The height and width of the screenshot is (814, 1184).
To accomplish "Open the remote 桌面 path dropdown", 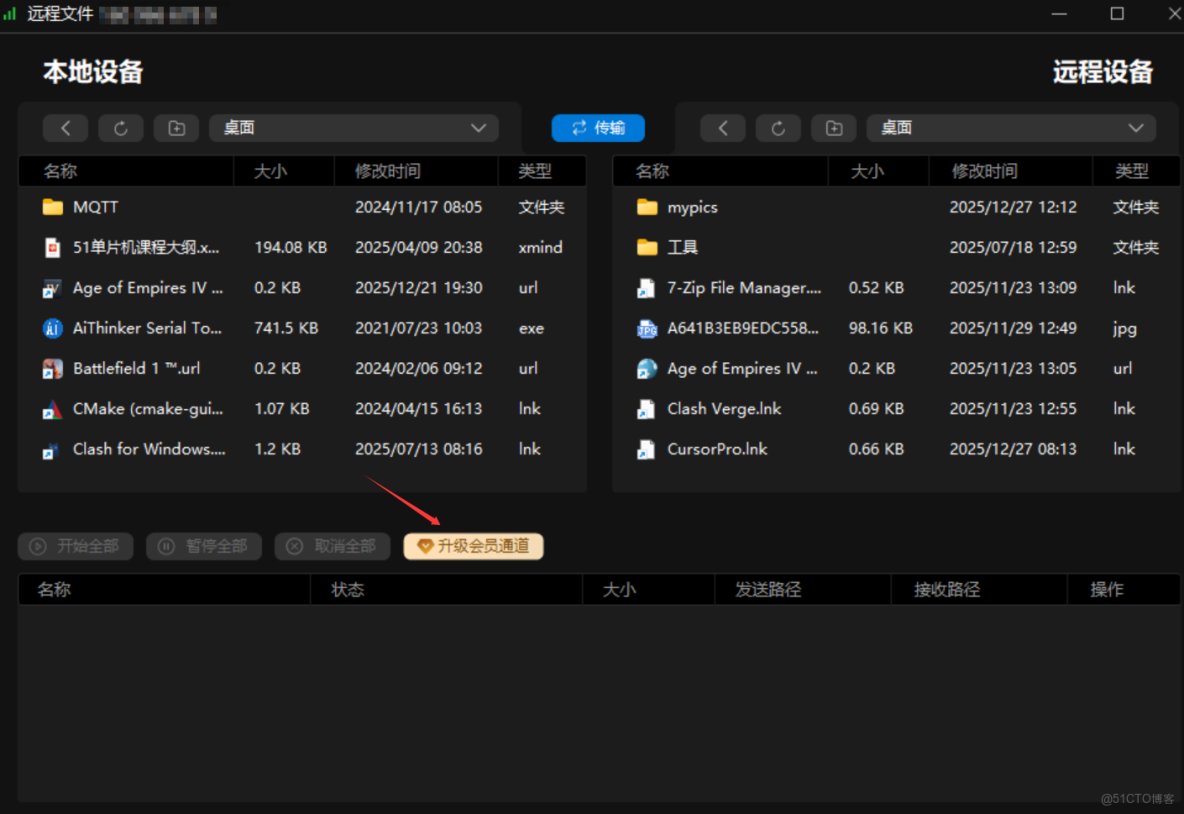I will [x=1136, y=128].
